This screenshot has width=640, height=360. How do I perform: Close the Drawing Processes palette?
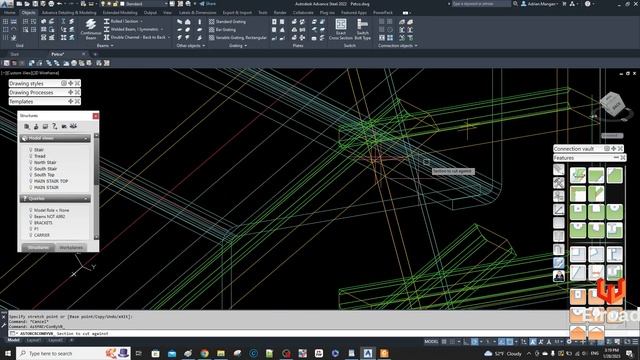click(x=77, y=92)
